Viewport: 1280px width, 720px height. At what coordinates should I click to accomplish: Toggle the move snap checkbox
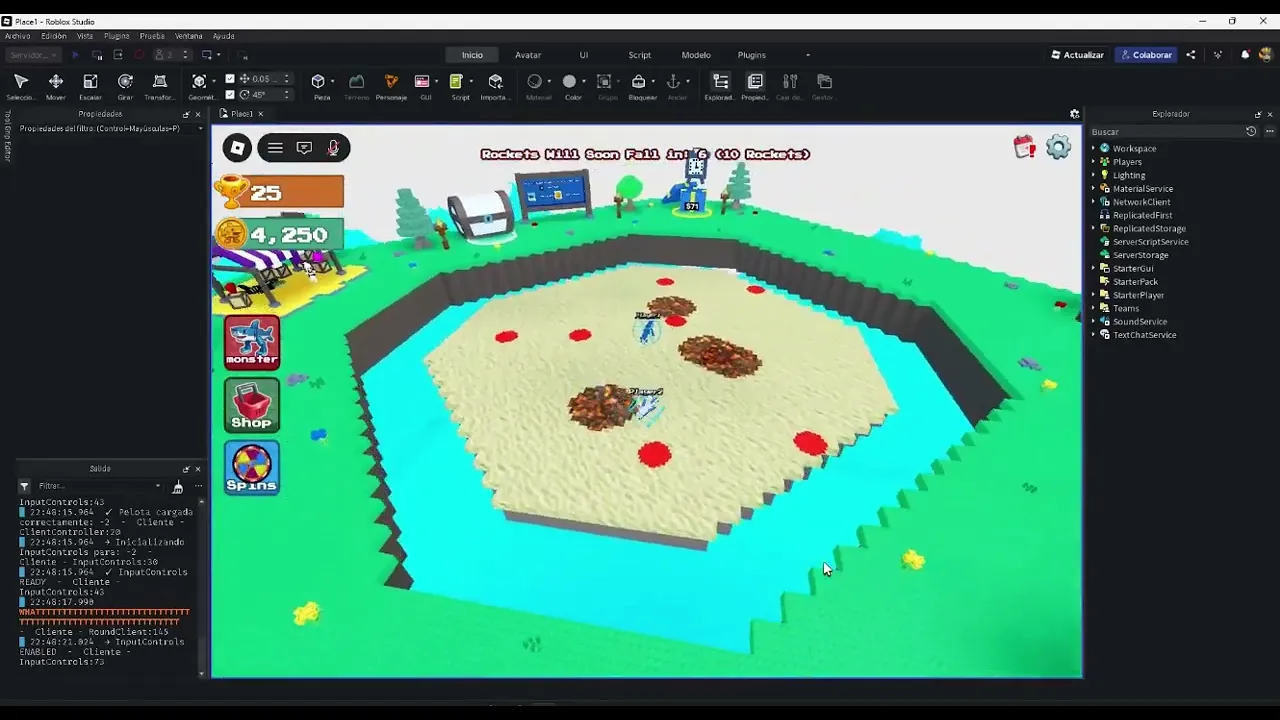pyautogui.click(x=230, y=79)
